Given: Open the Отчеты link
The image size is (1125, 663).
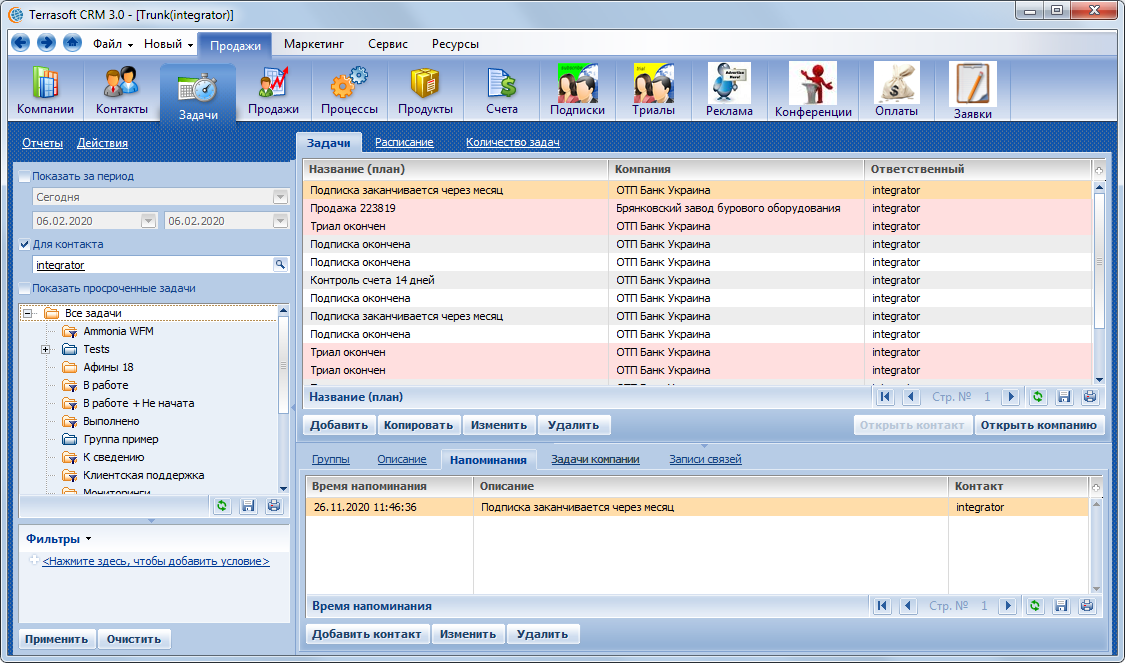Looking at the screenshot, I should click(42, 143).
